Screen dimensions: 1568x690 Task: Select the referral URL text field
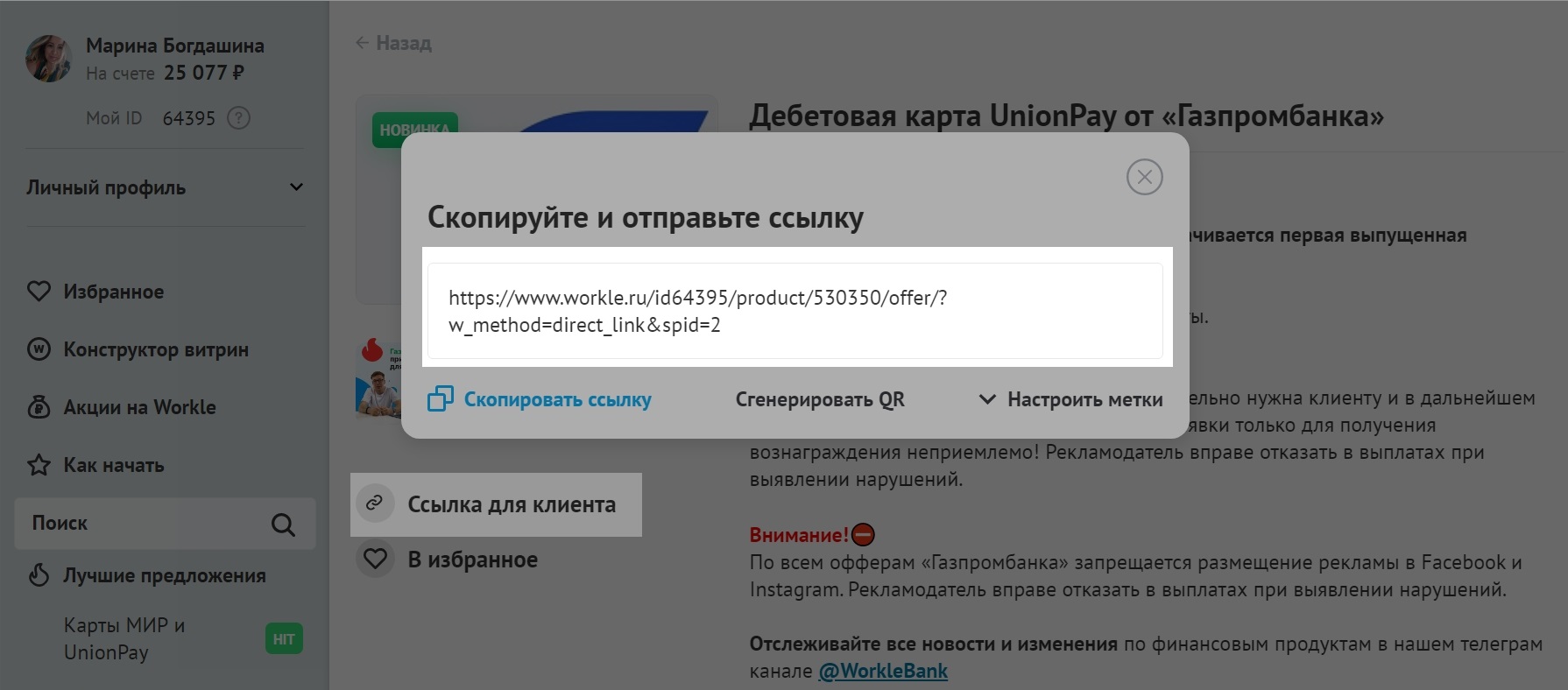[795, 311]
